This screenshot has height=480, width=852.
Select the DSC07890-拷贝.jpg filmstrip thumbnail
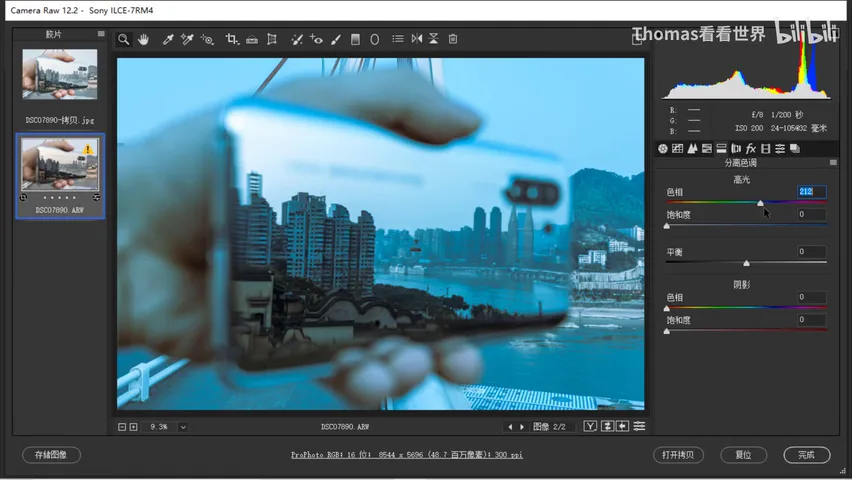coord(60,74)
